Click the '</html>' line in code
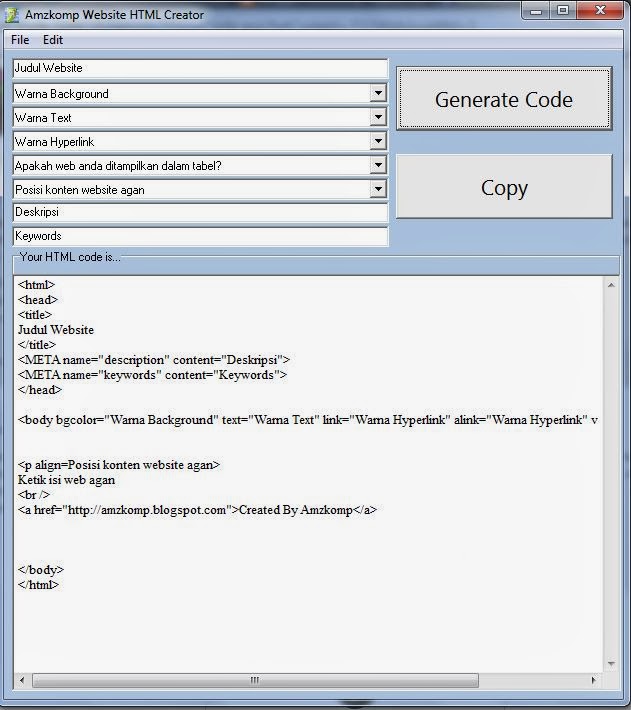631x710 pixels. (38, 585)
